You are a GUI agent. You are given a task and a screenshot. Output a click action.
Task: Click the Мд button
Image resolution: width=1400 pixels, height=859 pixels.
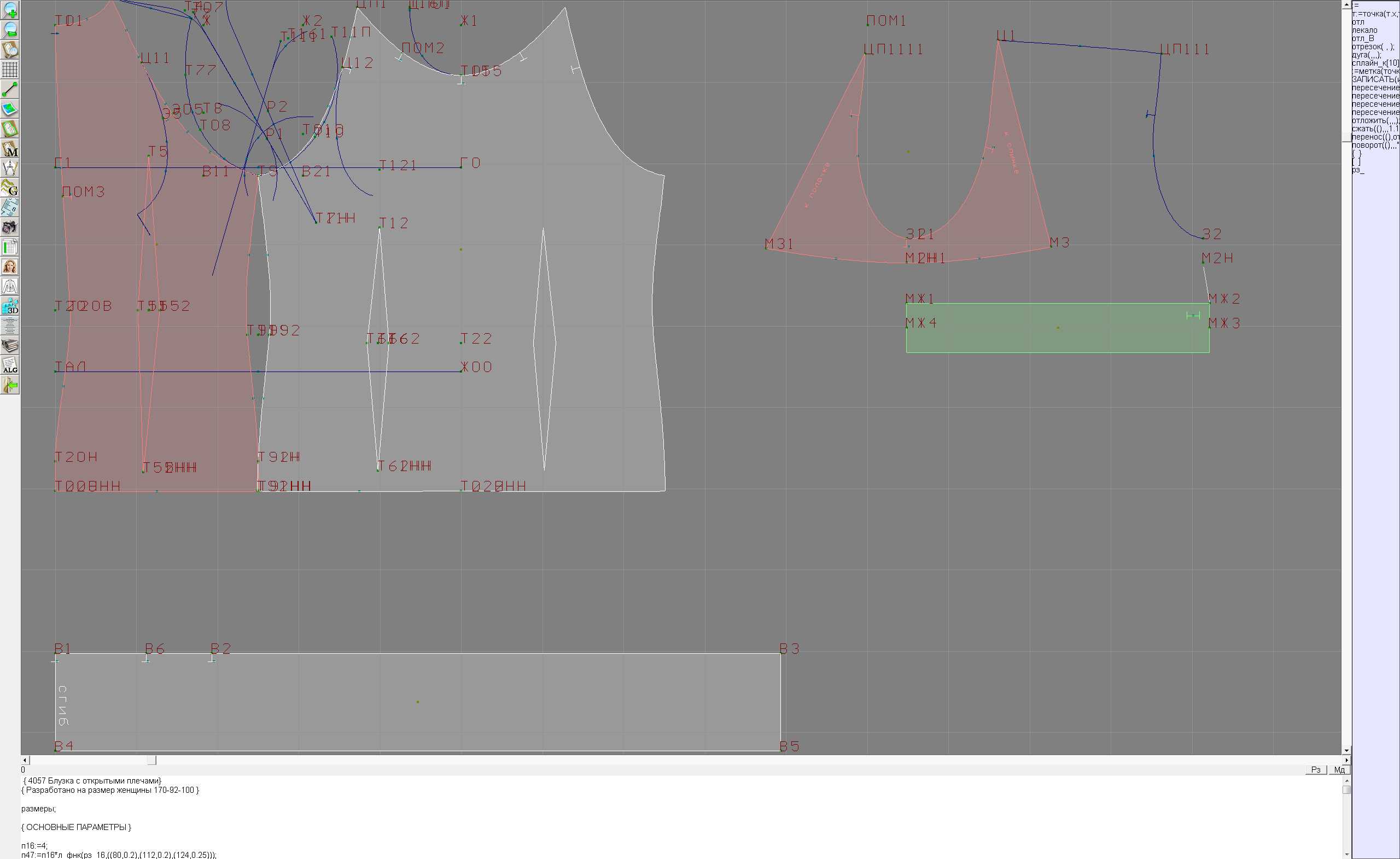[x=1339, y=770]
